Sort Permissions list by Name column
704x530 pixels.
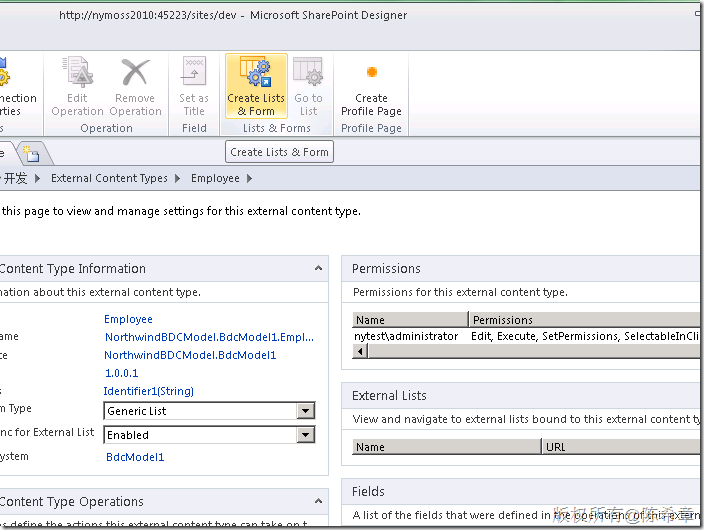point(410,320)
